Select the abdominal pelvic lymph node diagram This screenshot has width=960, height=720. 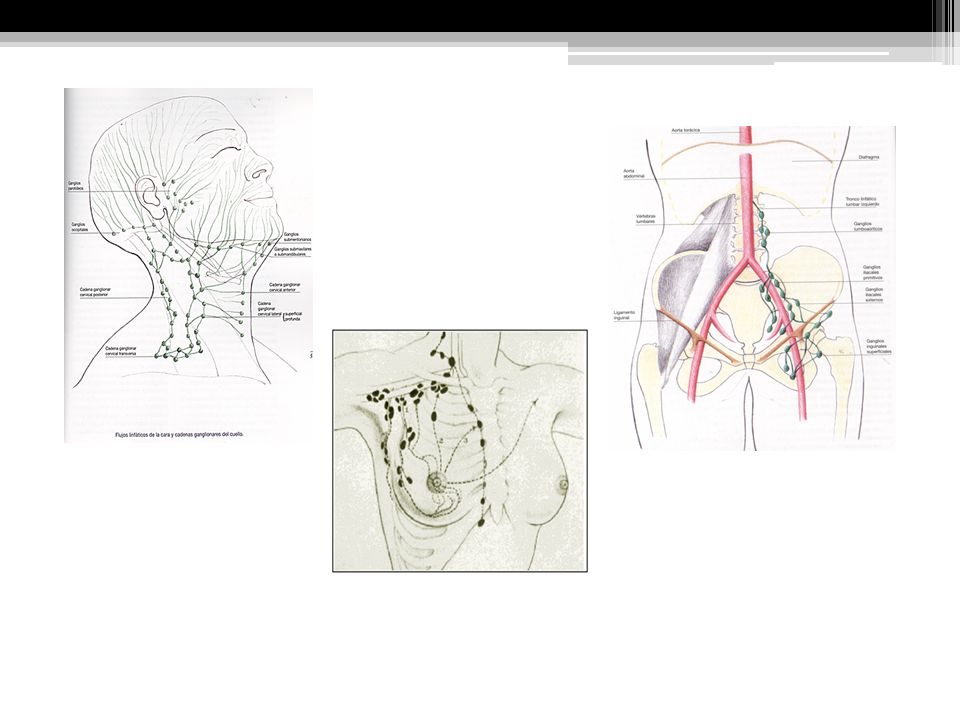755,288
